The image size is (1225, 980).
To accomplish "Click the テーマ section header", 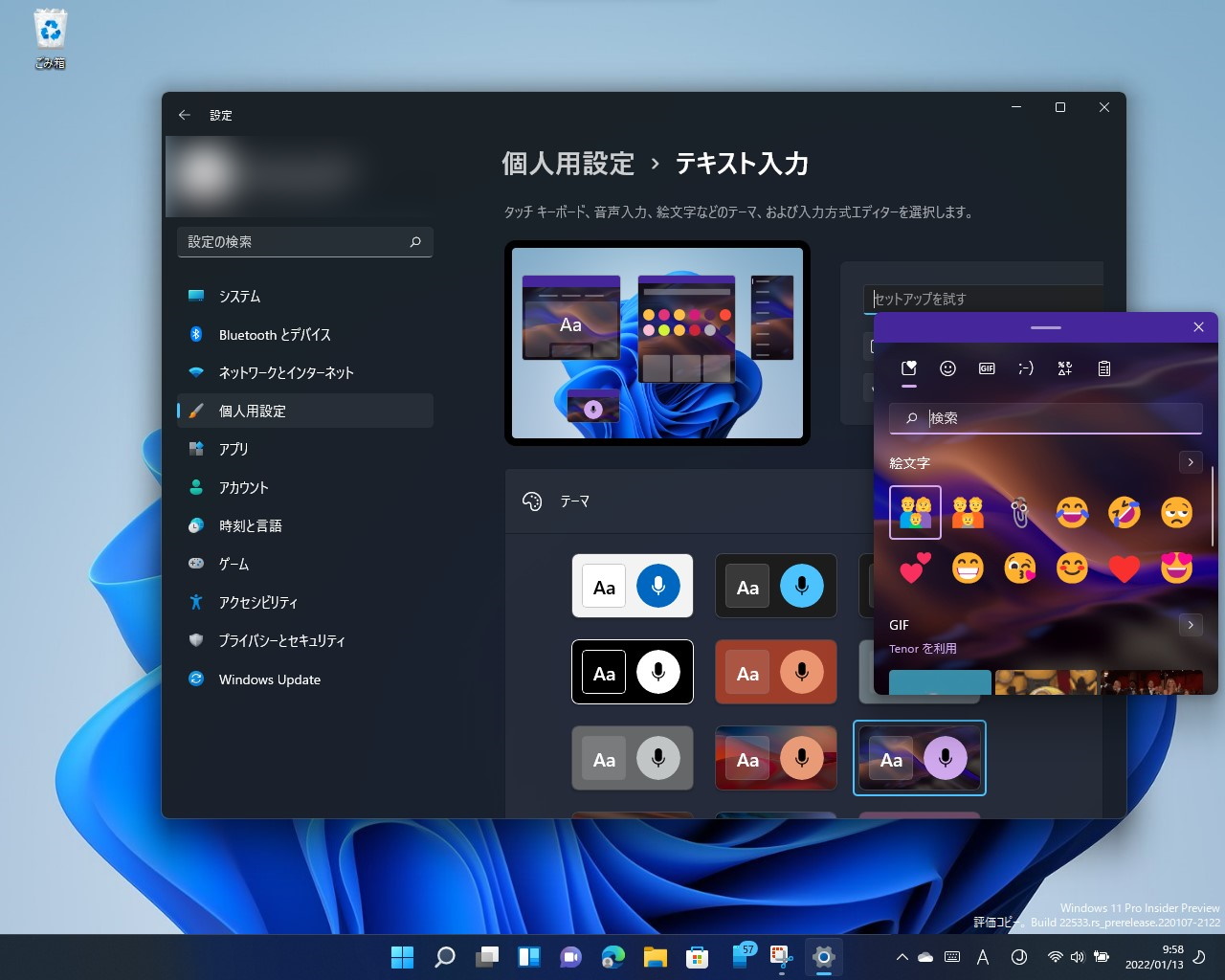I will (689, 501).
